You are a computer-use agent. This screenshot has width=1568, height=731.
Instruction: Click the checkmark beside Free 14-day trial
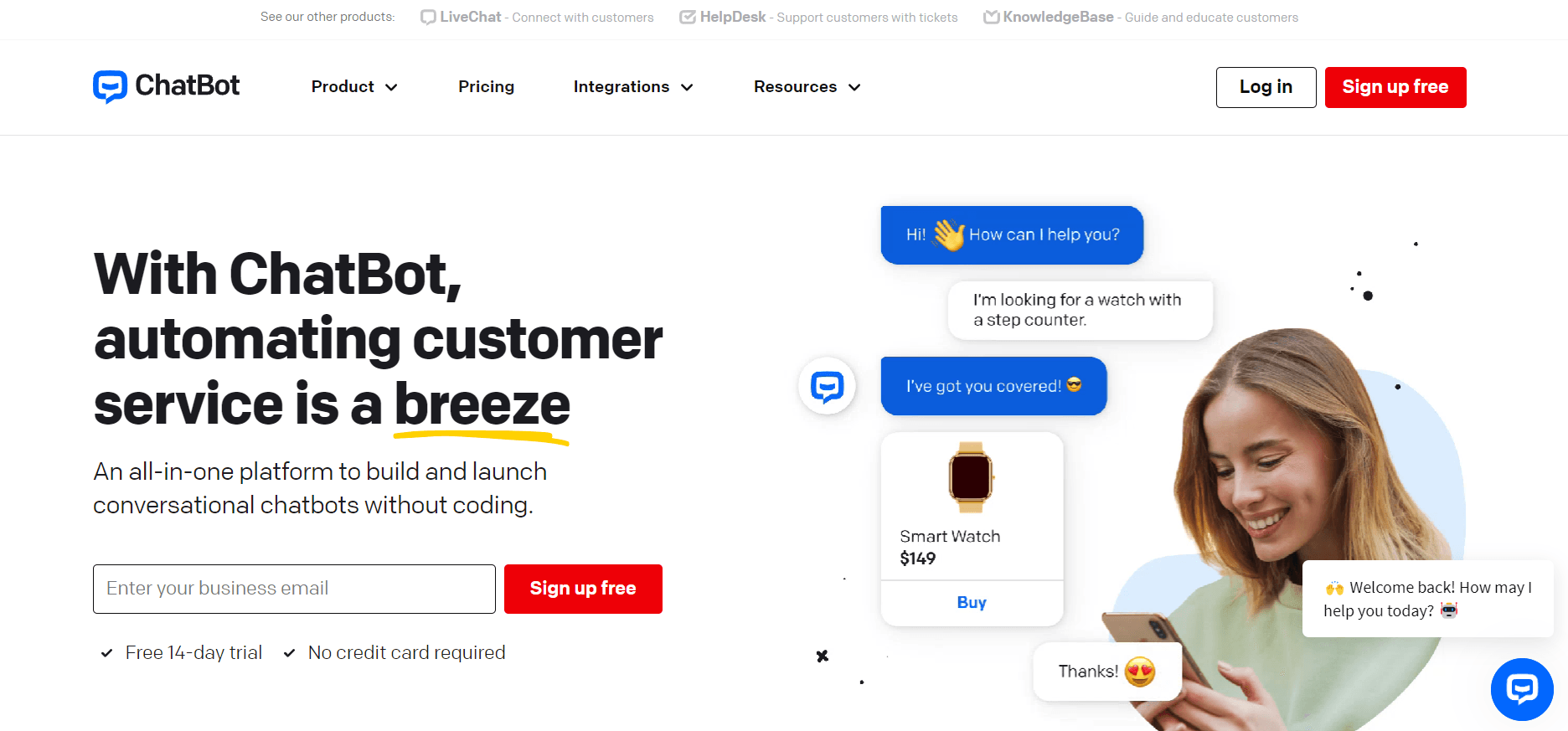coord(106,652)
